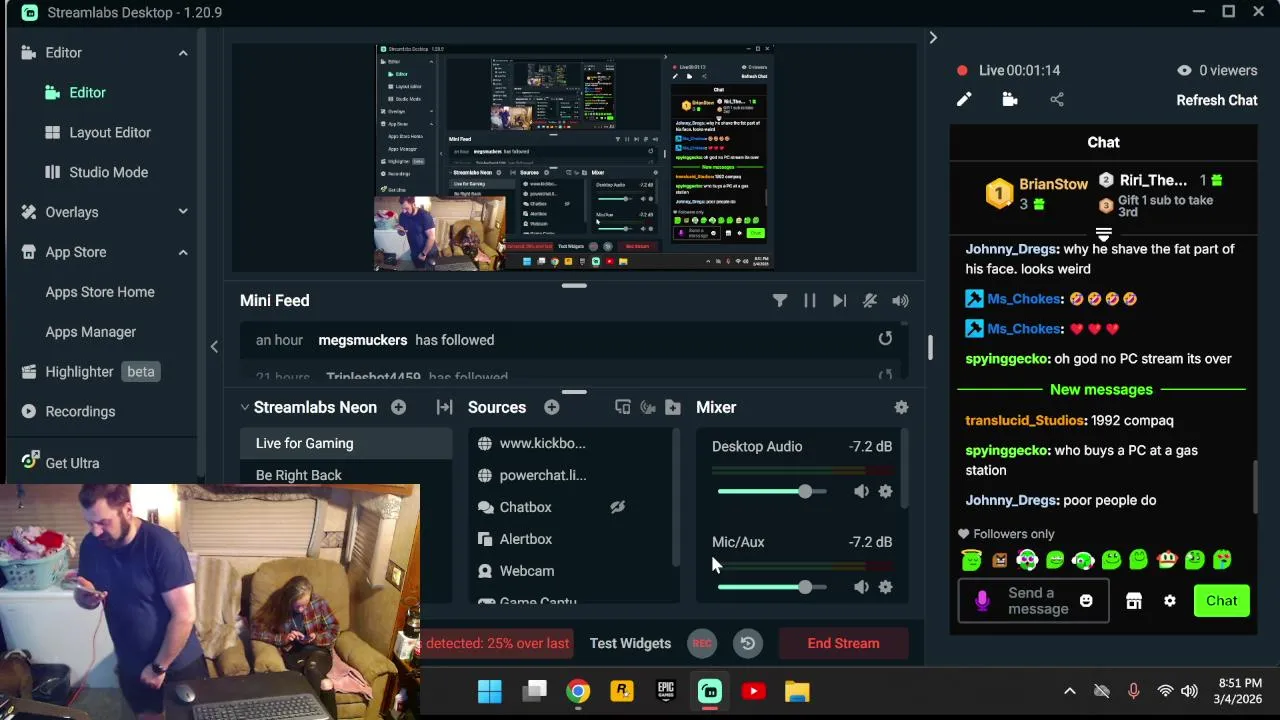Open Layout Editor
The height and width of the screenshot is (720, 1280).
tap(100, 132)
